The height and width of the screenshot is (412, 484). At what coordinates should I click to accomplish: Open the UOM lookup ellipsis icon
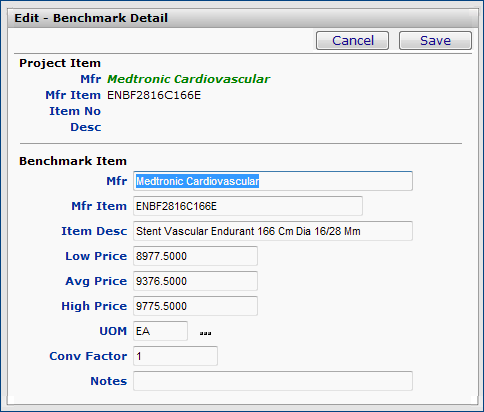205,333
